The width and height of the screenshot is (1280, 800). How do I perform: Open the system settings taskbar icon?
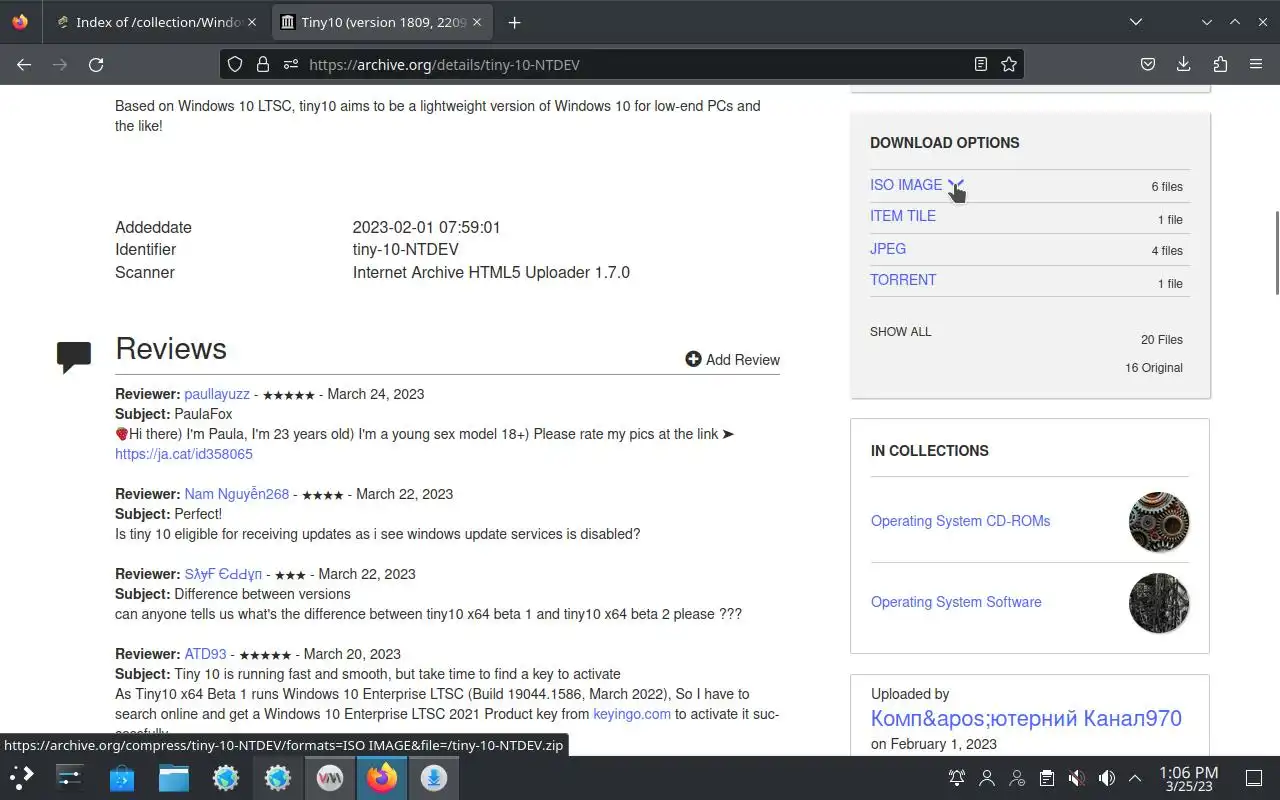tap(70, 777)
